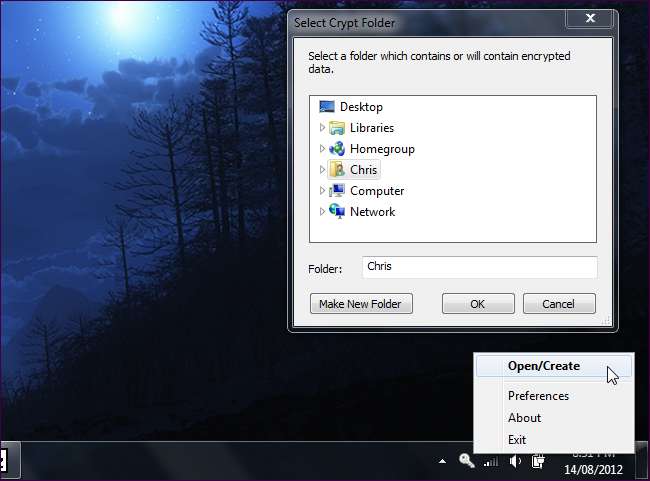Choose Open/Create from tray menu

click(543, 366)
